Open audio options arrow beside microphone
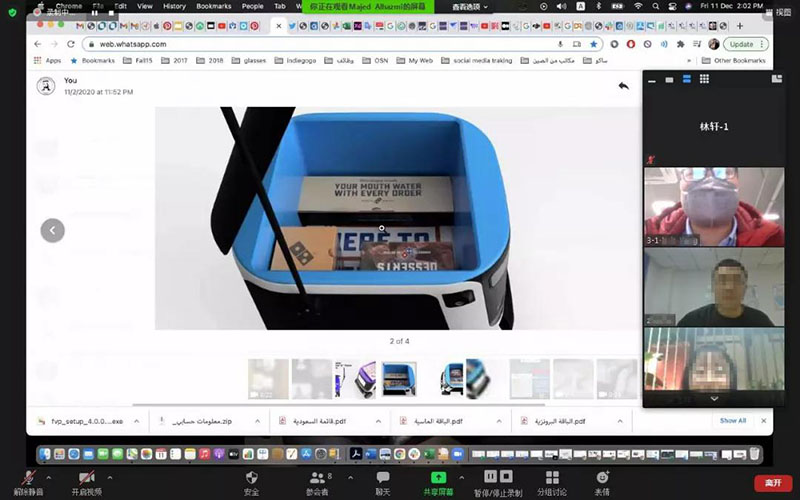Screen dimensions: 800x500 tap(48, 478)
